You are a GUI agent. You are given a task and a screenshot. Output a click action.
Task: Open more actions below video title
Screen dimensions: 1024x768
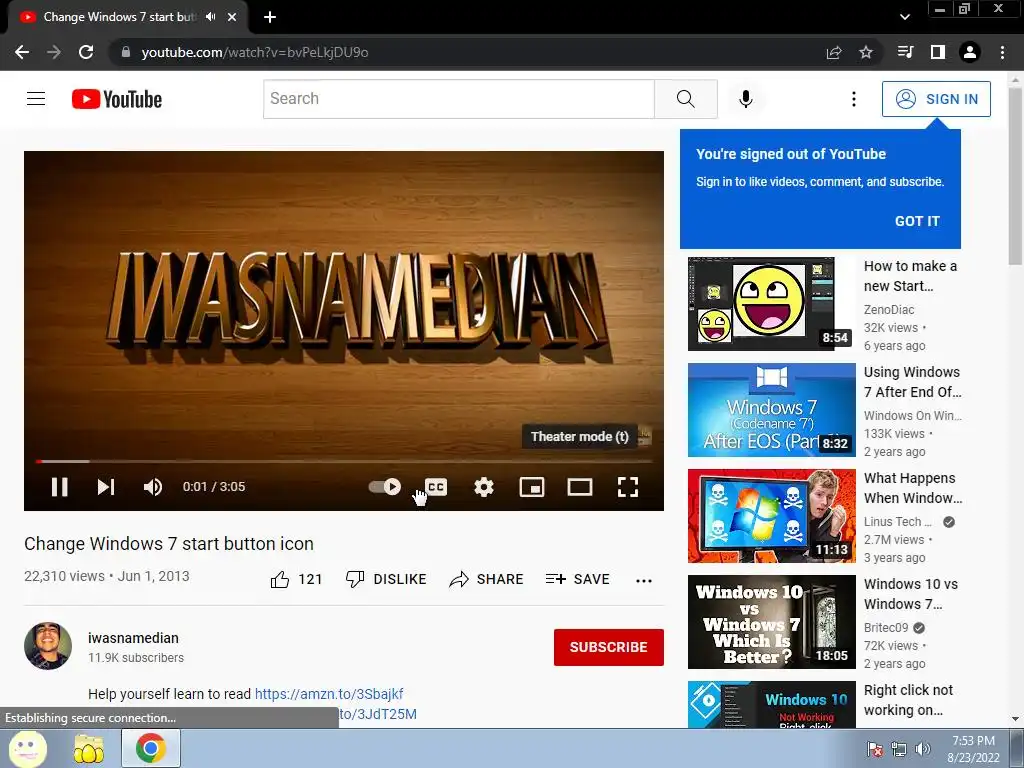click(x=644, y=580)
